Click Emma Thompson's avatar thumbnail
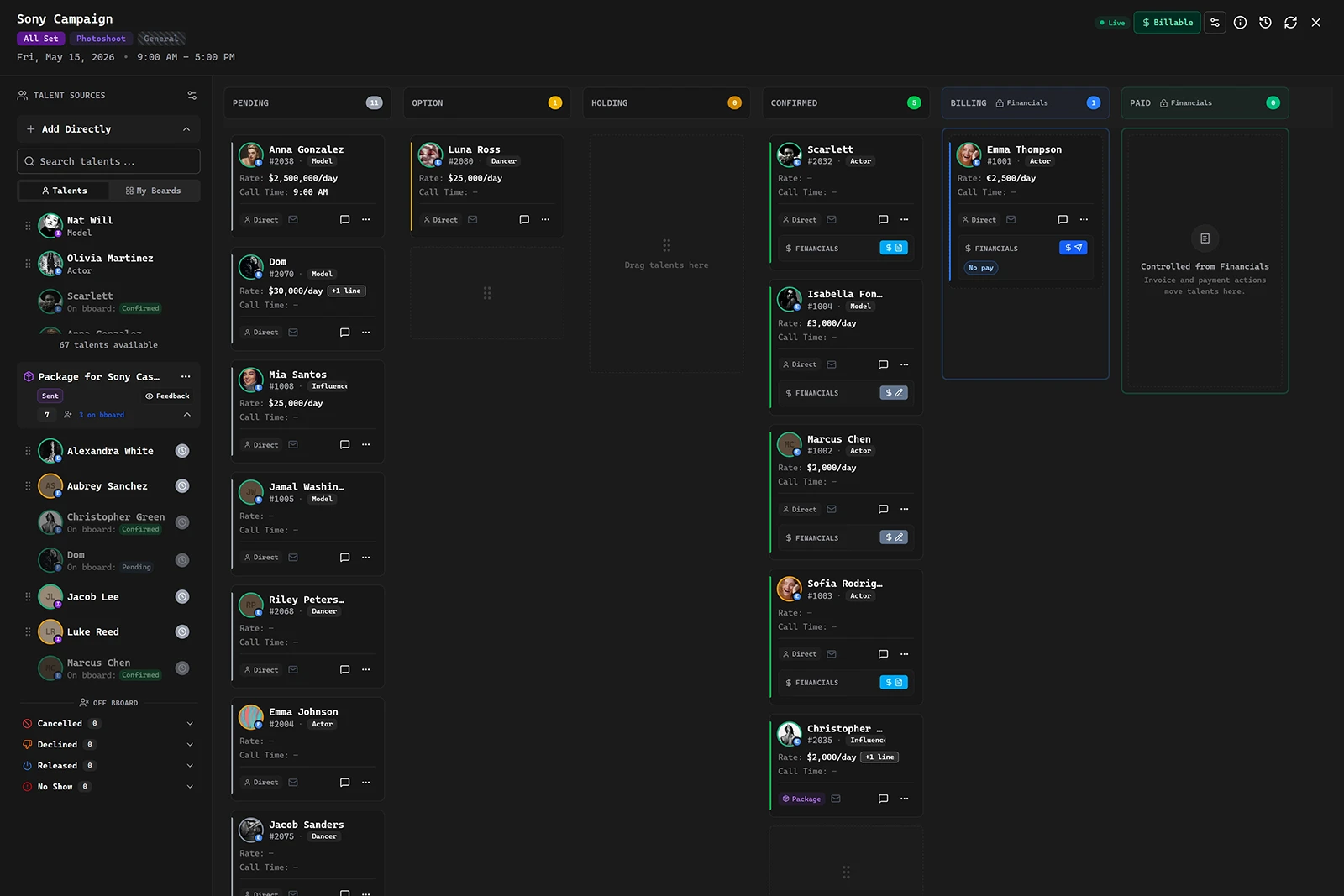This screenshot has height=896, width=1344. [x=969, y=155]
